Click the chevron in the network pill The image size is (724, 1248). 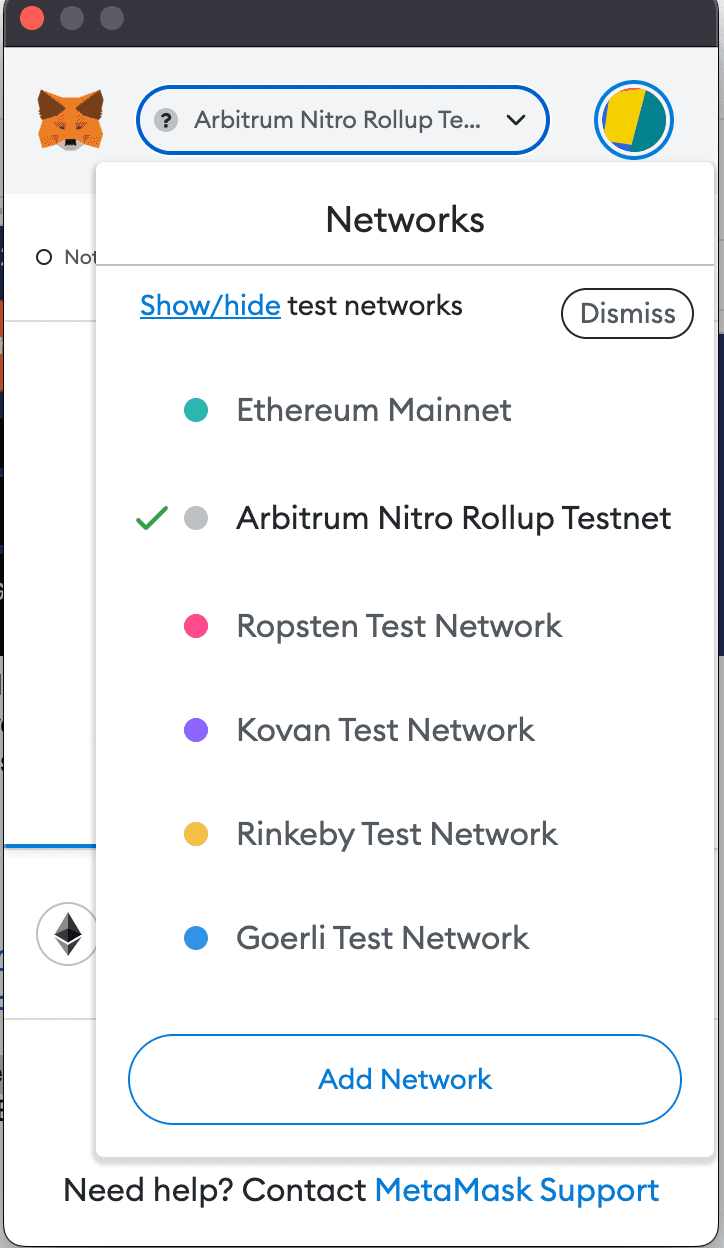tap(516, 120)
